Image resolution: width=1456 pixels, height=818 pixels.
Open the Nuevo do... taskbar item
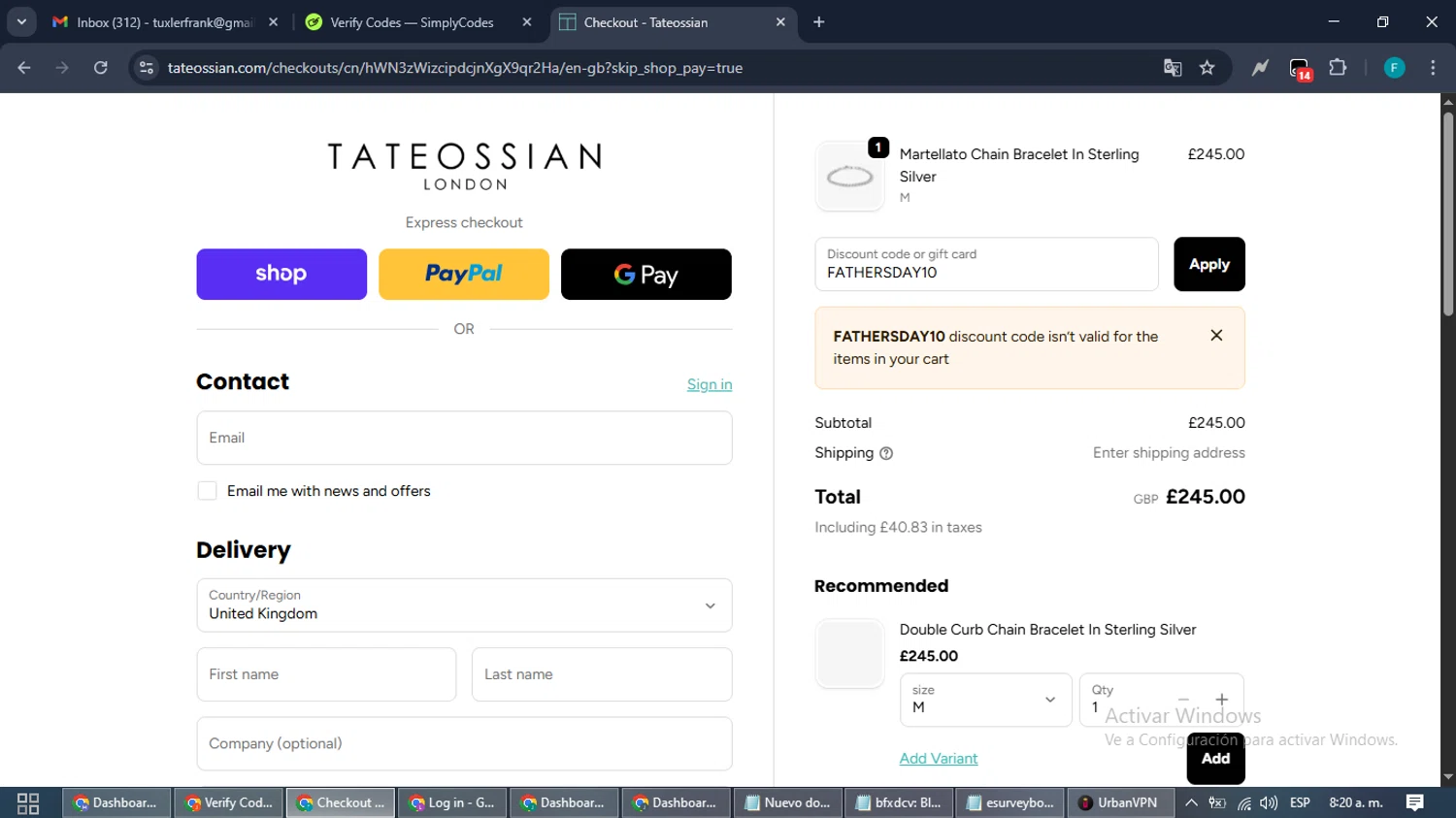(788, 803)
